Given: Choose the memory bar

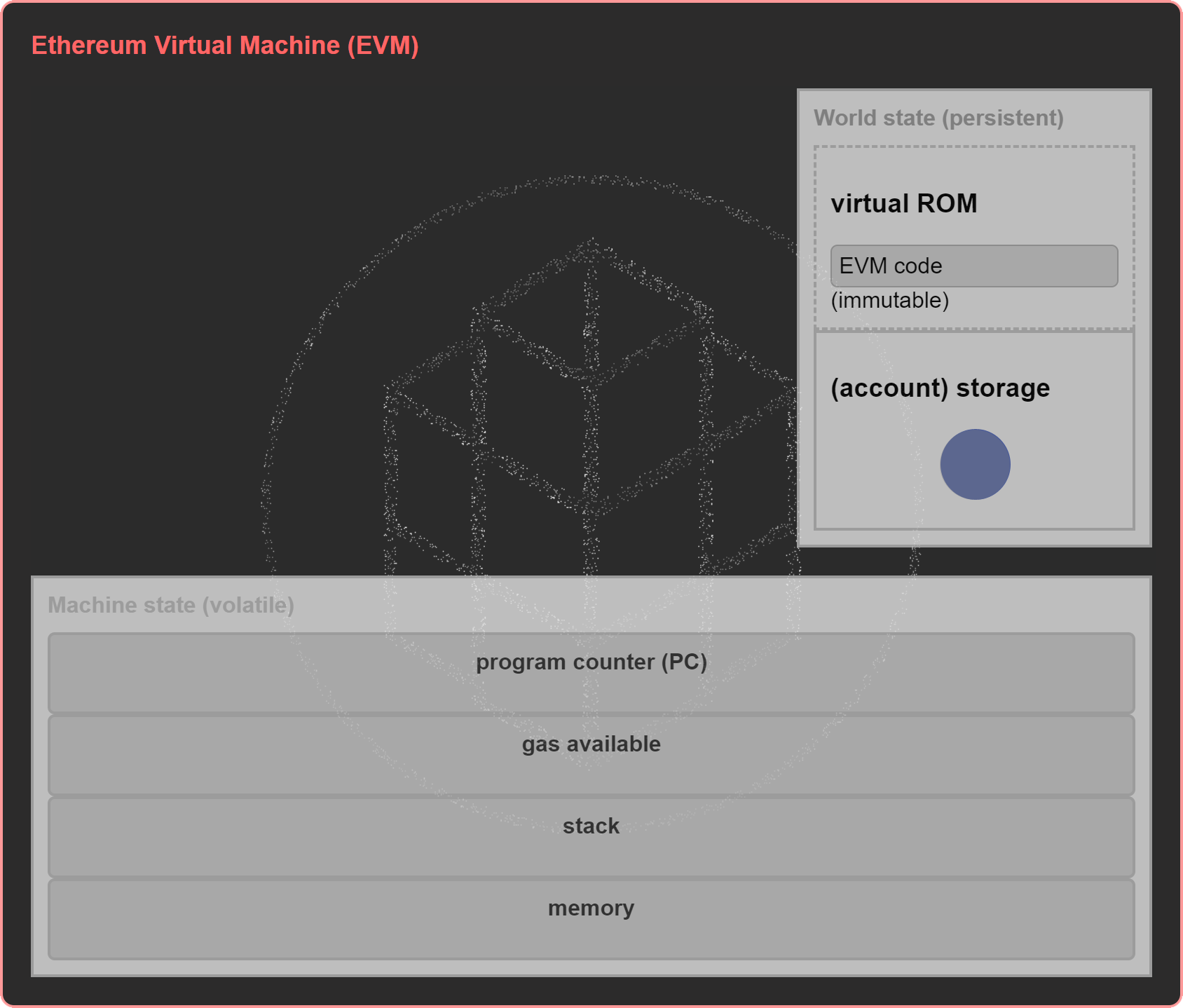Looking at the screenshot, I should (591, 919).
